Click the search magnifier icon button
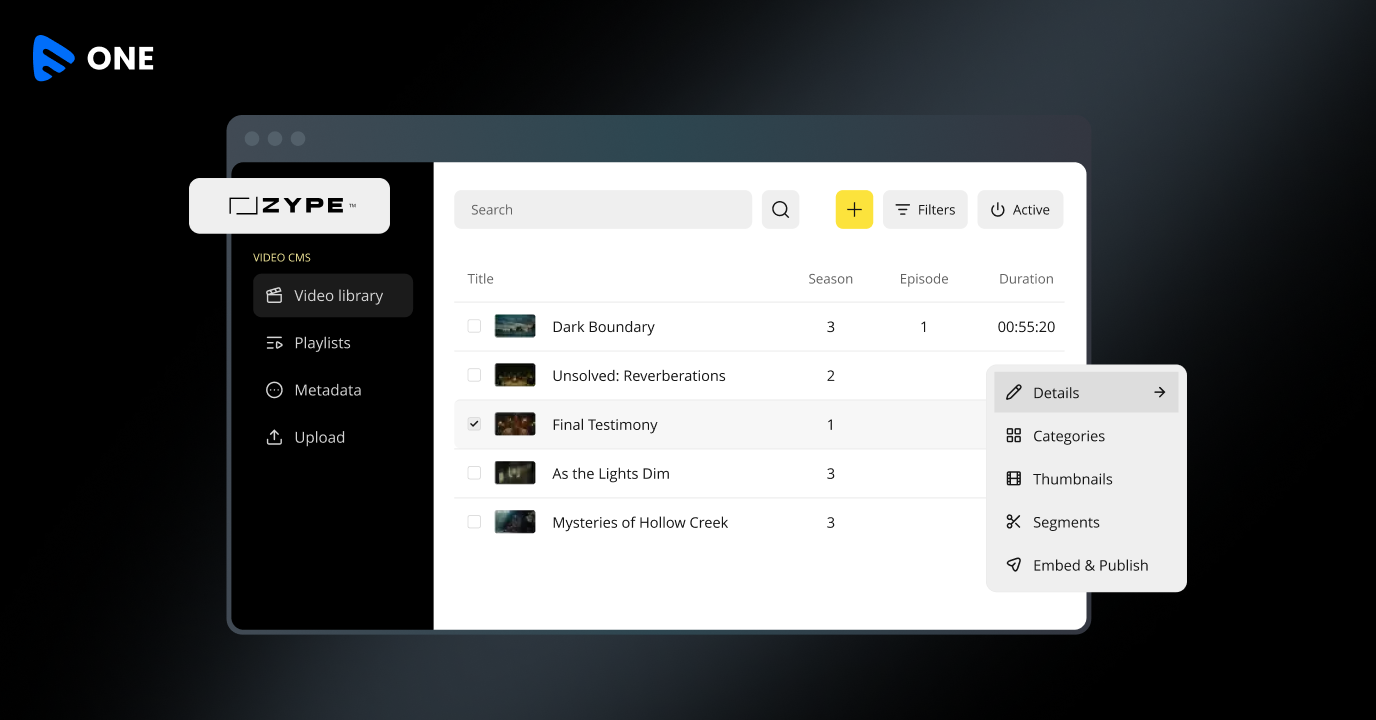The height and width of the screenshot is (720, 1376). [x=780, y=210]
